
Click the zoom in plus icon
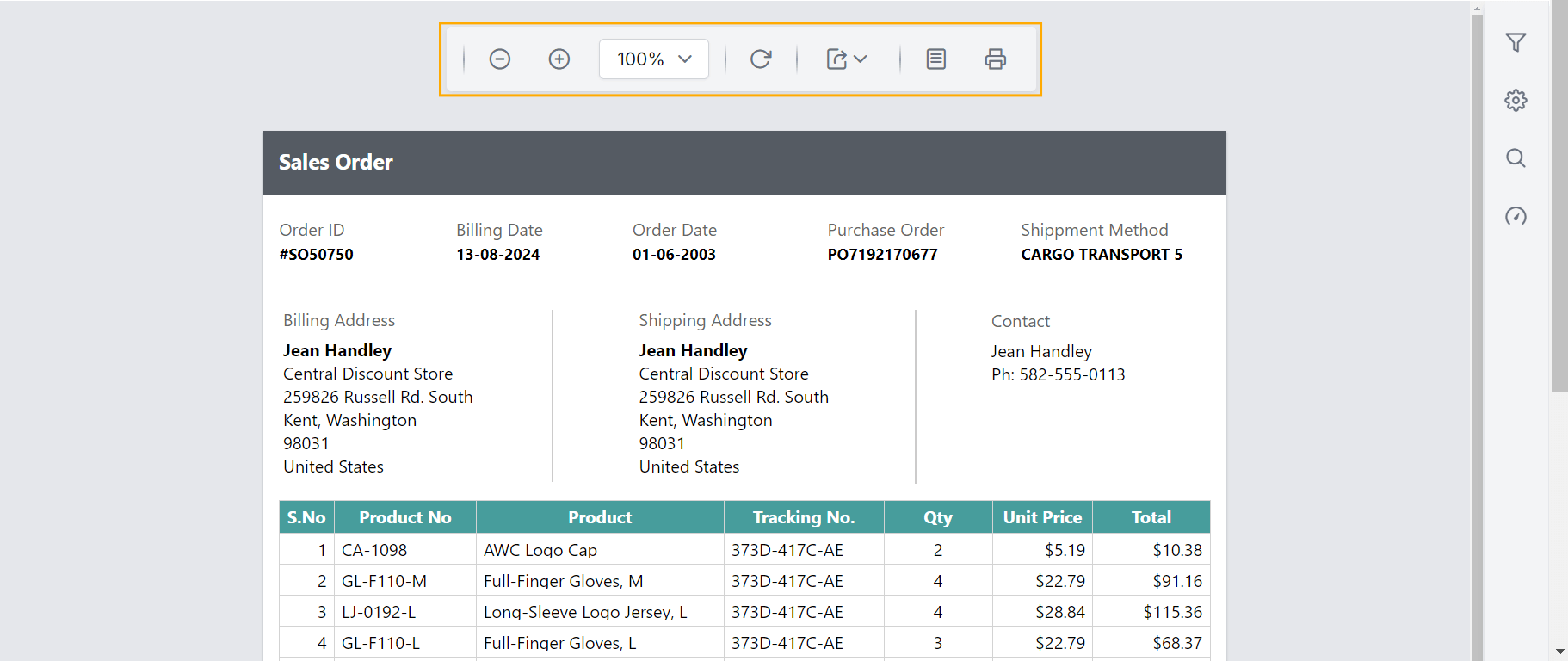559,59
